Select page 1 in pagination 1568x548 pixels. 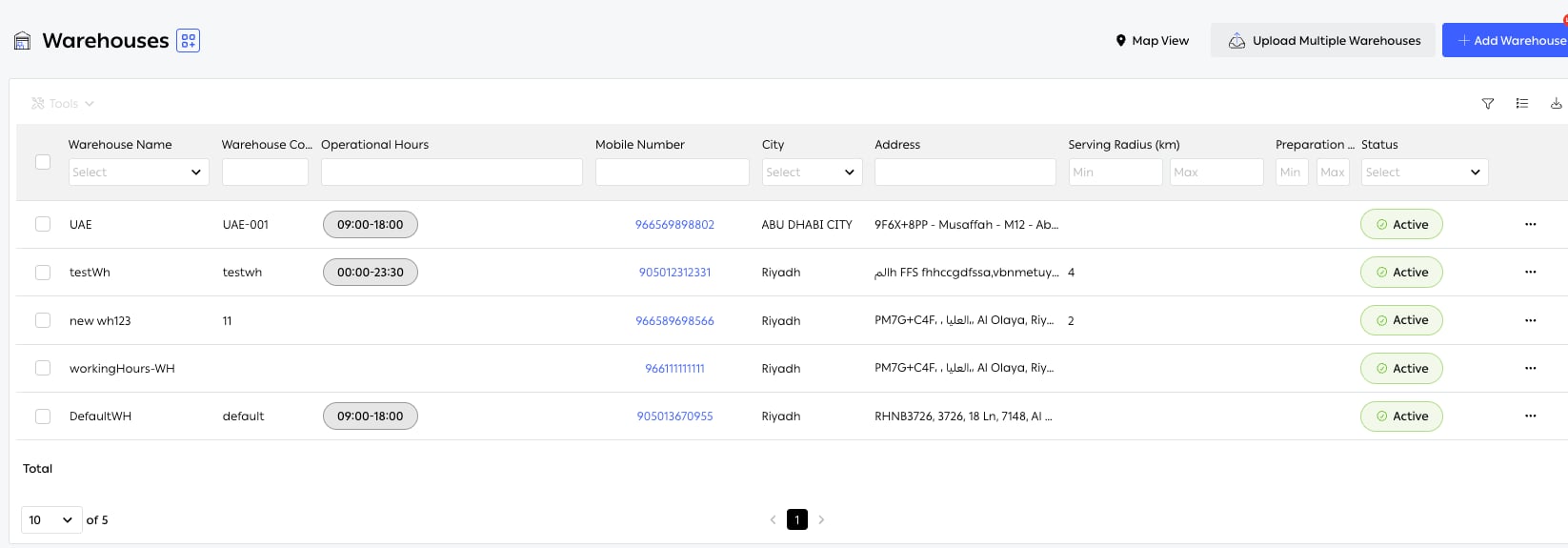[797, 519]
